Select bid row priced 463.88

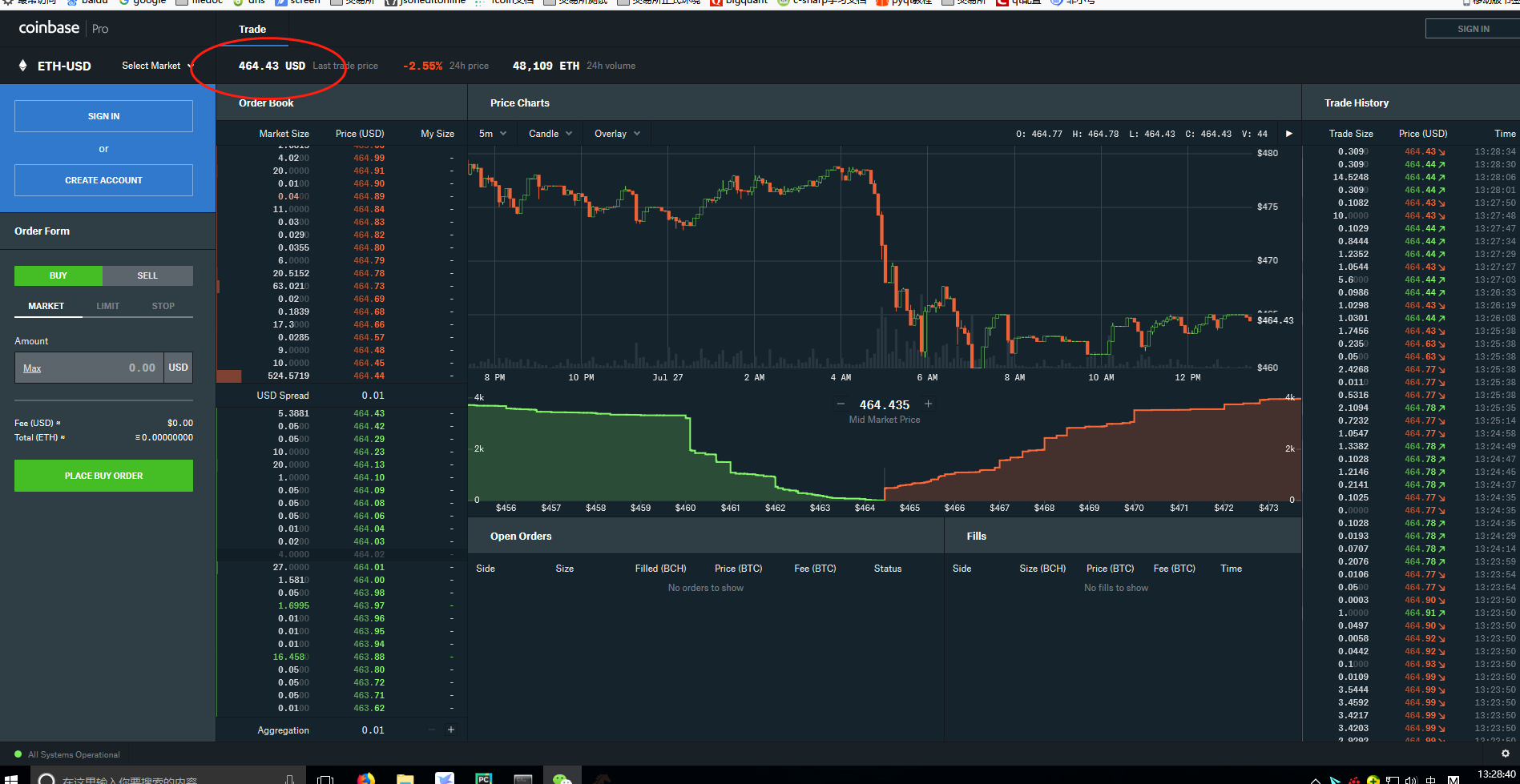[x=341, y=657]
